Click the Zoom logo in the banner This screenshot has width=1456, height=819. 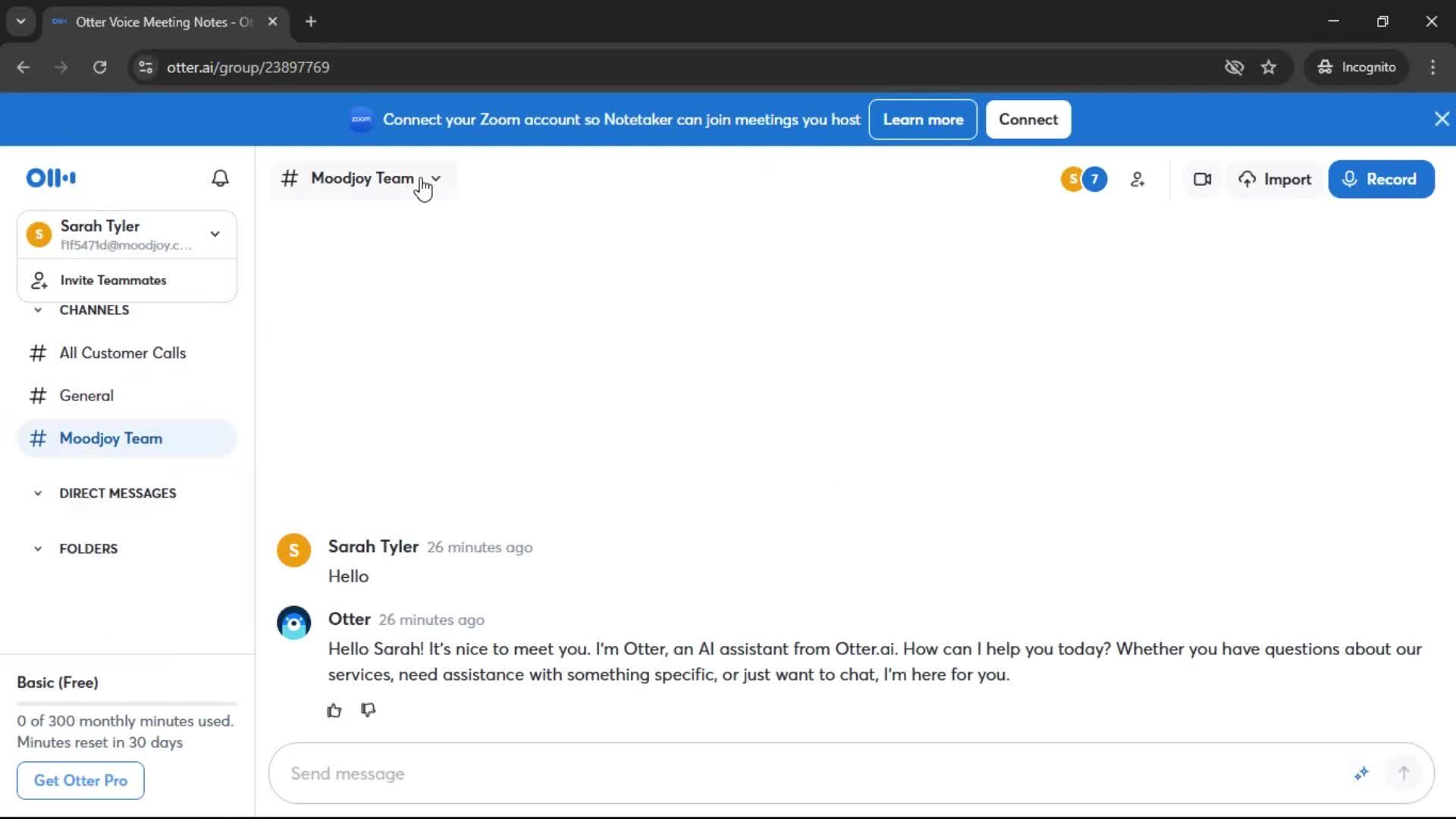pyautogui.click(x=361, y=119)
